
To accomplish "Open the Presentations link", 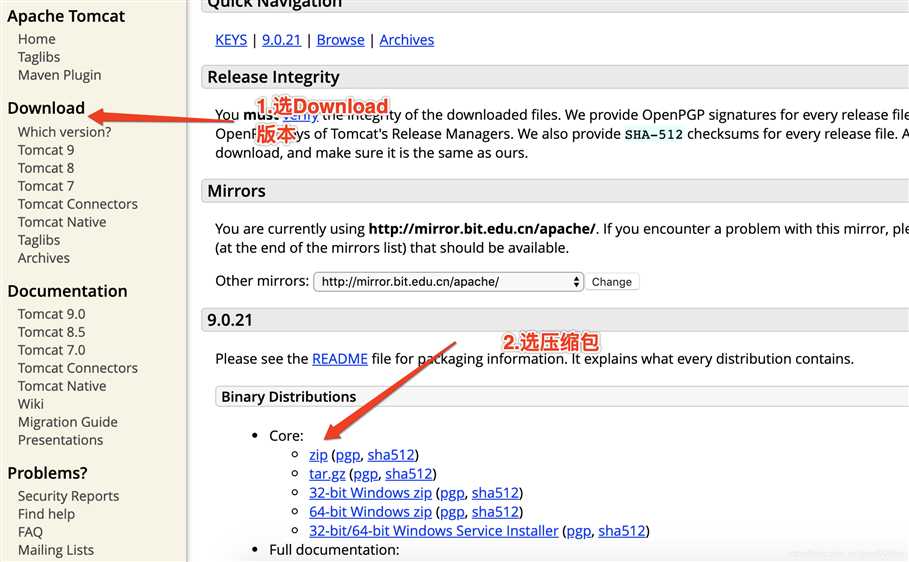I will pos(60,440).
